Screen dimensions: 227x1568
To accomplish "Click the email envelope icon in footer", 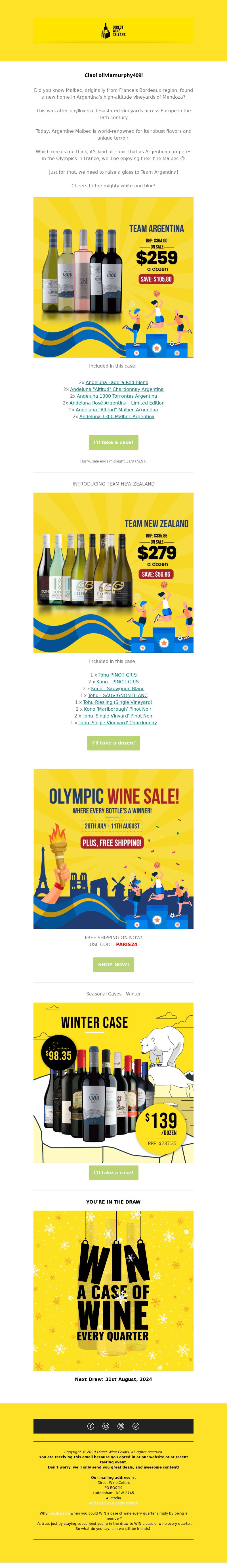I will click(x=106, y=1426).
